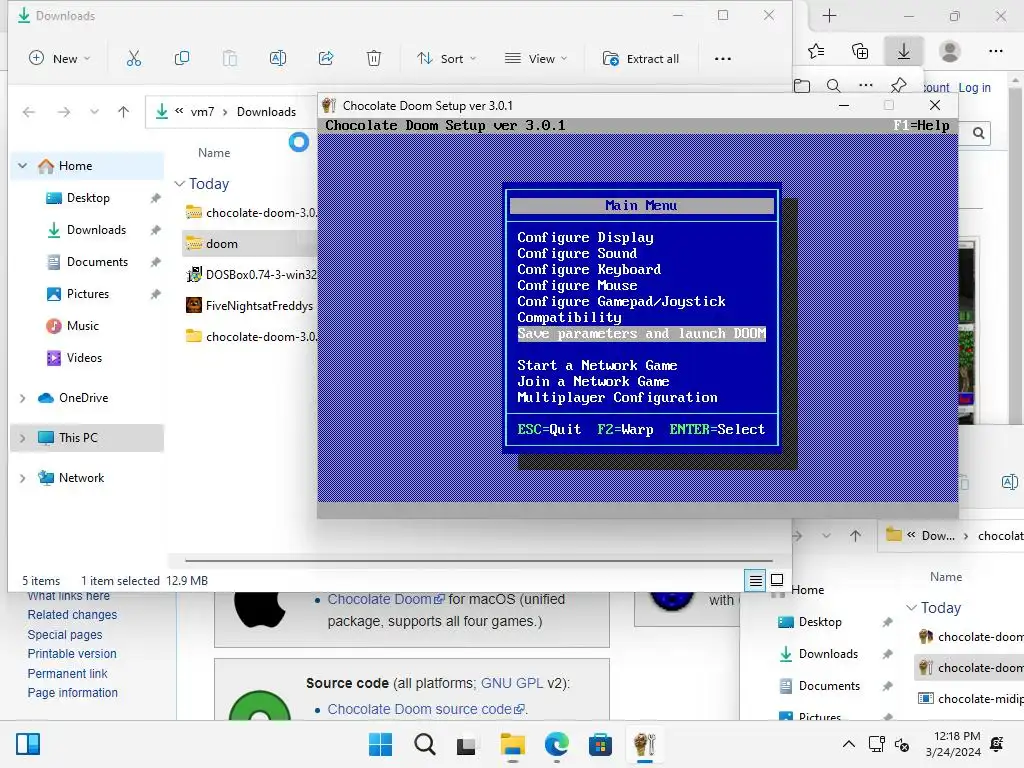Click the Printable version link
Viewport: 1024px width, 768px height.
click(x=72, y=654)
